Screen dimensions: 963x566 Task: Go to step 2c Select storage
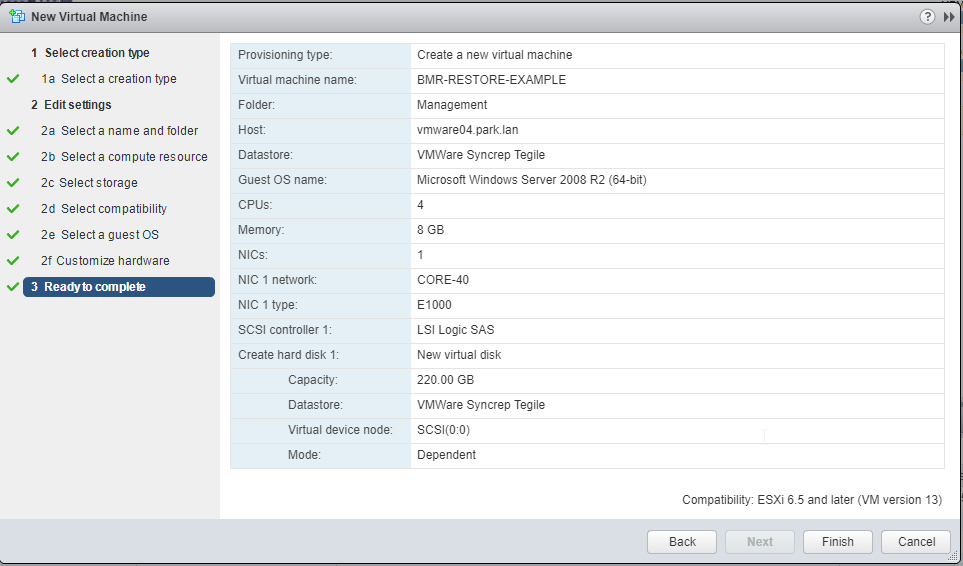89,183
